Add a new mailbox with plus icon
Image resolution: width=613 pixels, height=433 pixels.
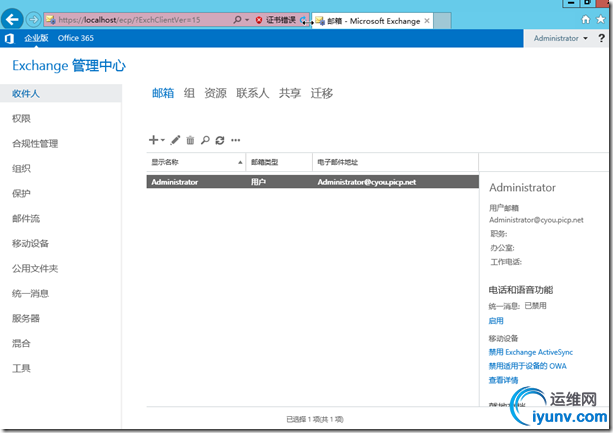pos(154,140)
